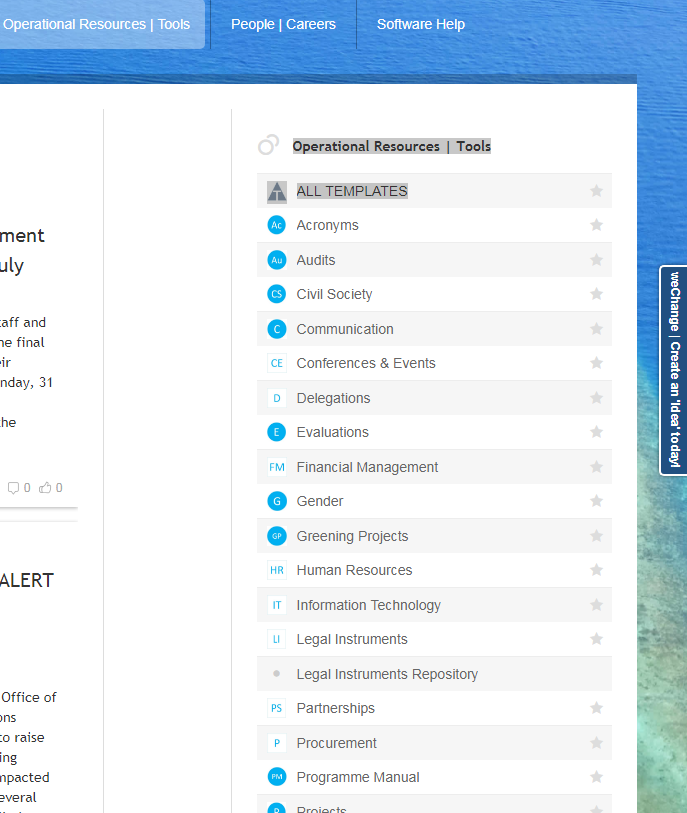Click the Conferences & Events 'CE' icon

click(x=277, y=363)
